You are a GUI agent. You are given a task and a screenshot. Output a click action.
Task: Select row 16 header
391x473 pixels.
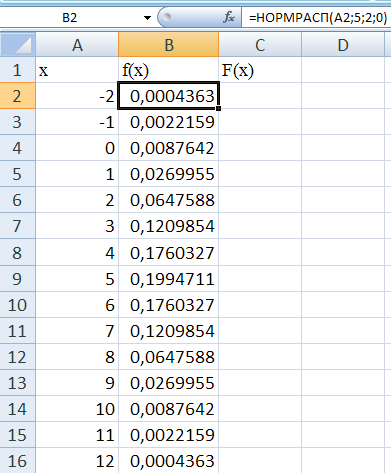[x=17, y=461]
